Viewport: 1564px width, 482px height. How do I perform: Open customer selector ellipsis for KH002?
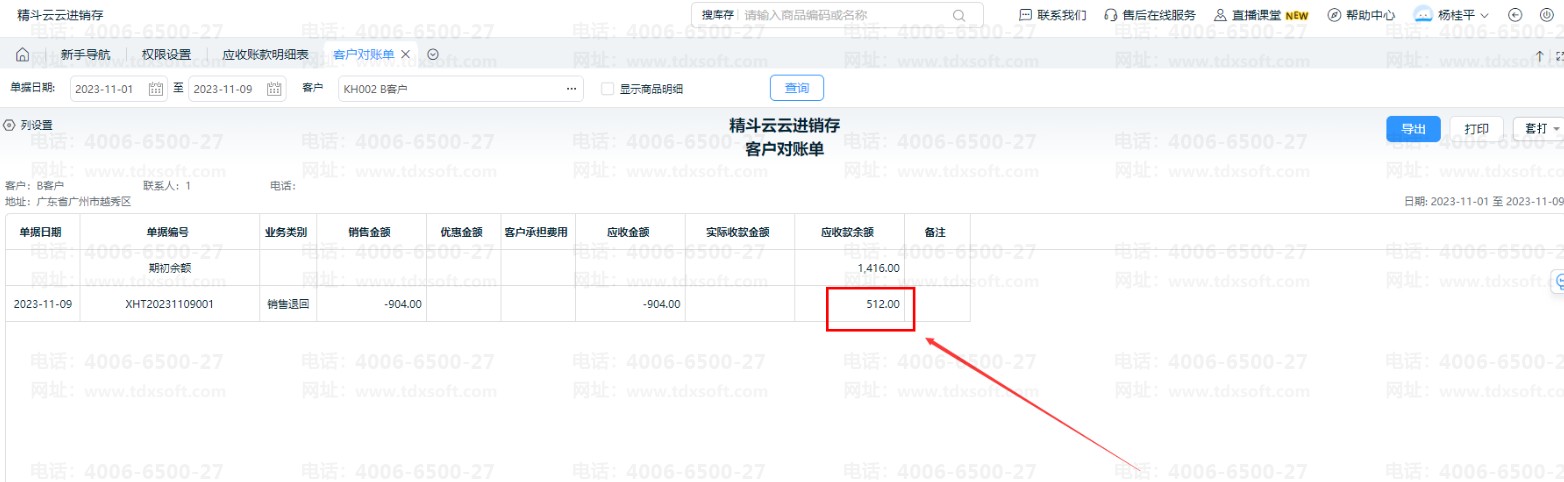(x=571, y=89)
